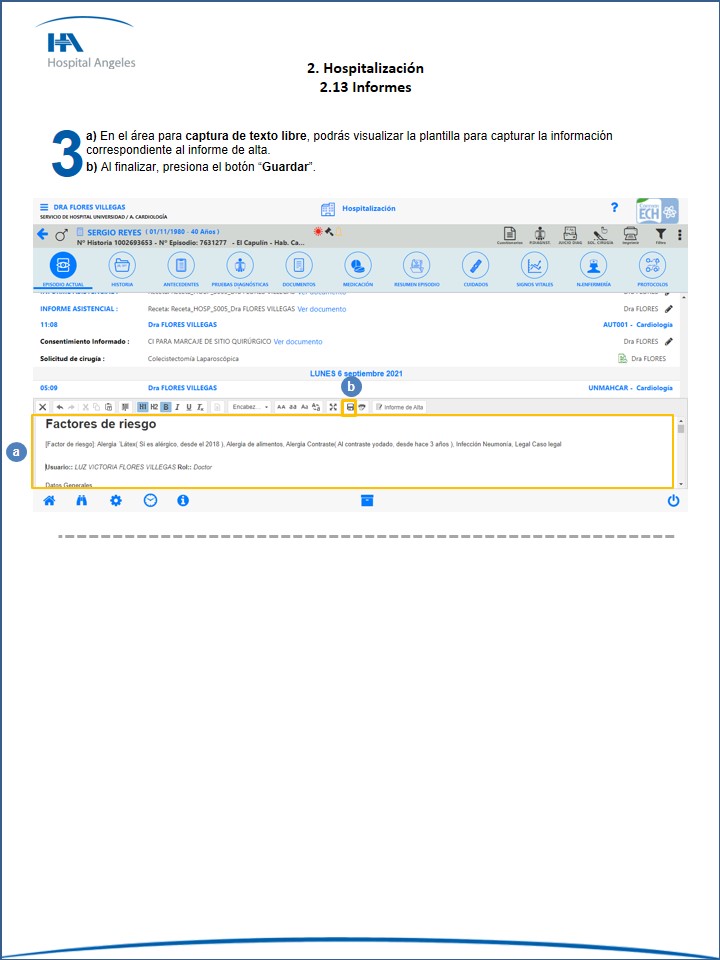Switch to the Antecedentes tab
Screen dimensions: 720x960
(x=181, y=265)
